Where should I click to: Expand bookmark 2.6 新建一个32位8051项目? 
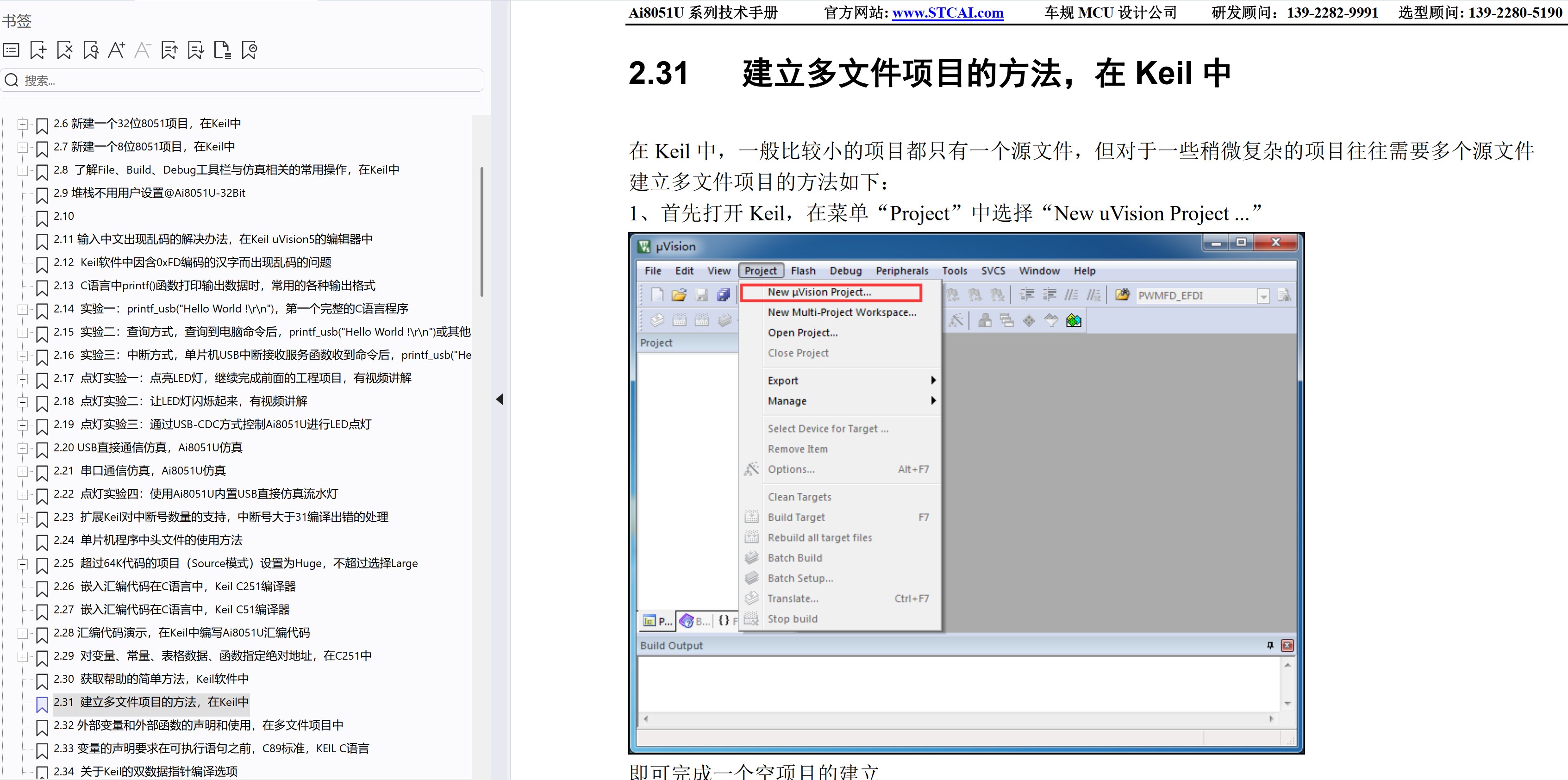click(x=23, y=124)
